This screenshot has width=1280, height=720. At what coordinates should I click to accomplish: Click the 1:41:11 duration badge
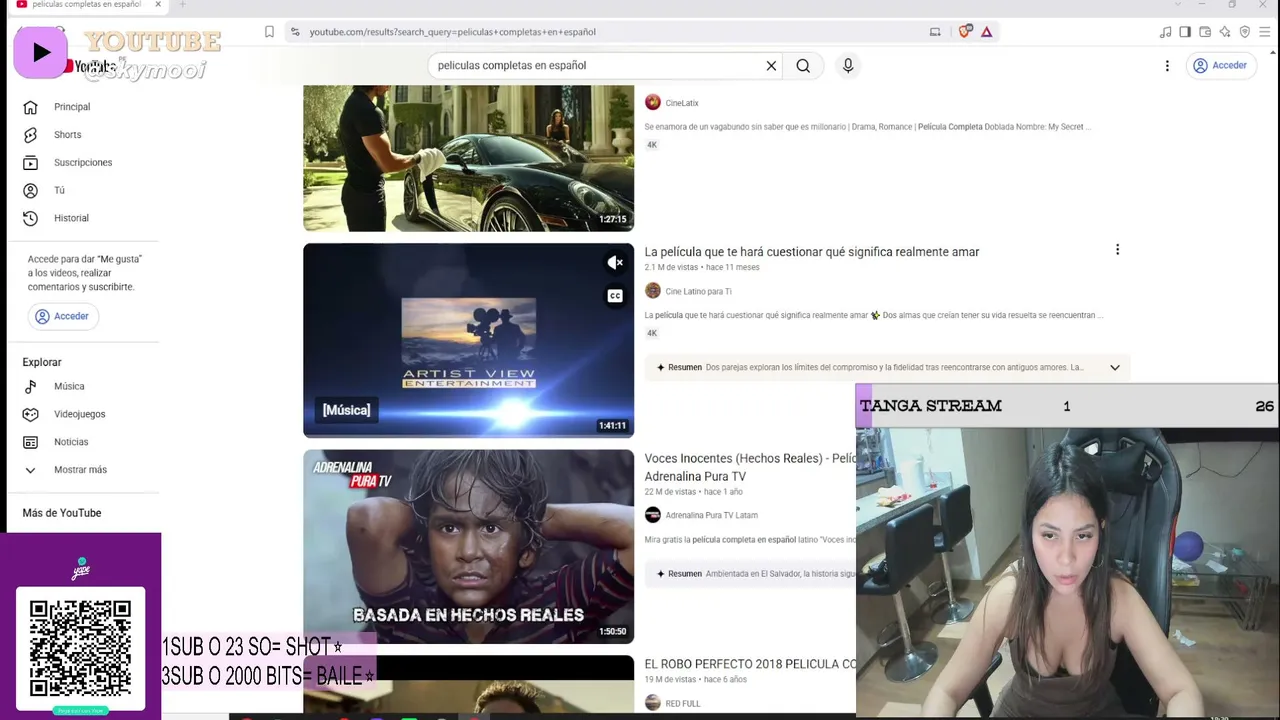[x=612, y=426]
